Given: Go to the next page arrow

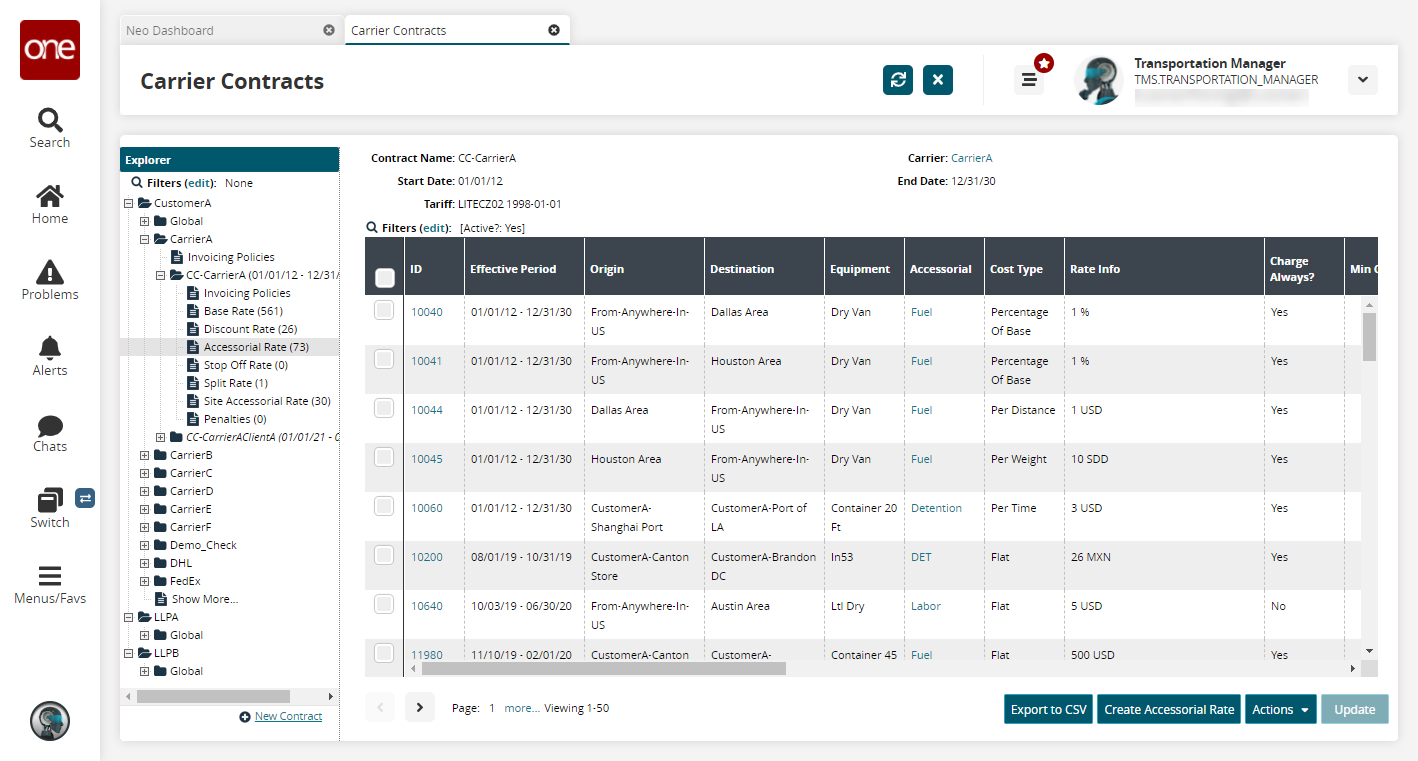Looking at the screenshot, I should (x=420, y=708).
